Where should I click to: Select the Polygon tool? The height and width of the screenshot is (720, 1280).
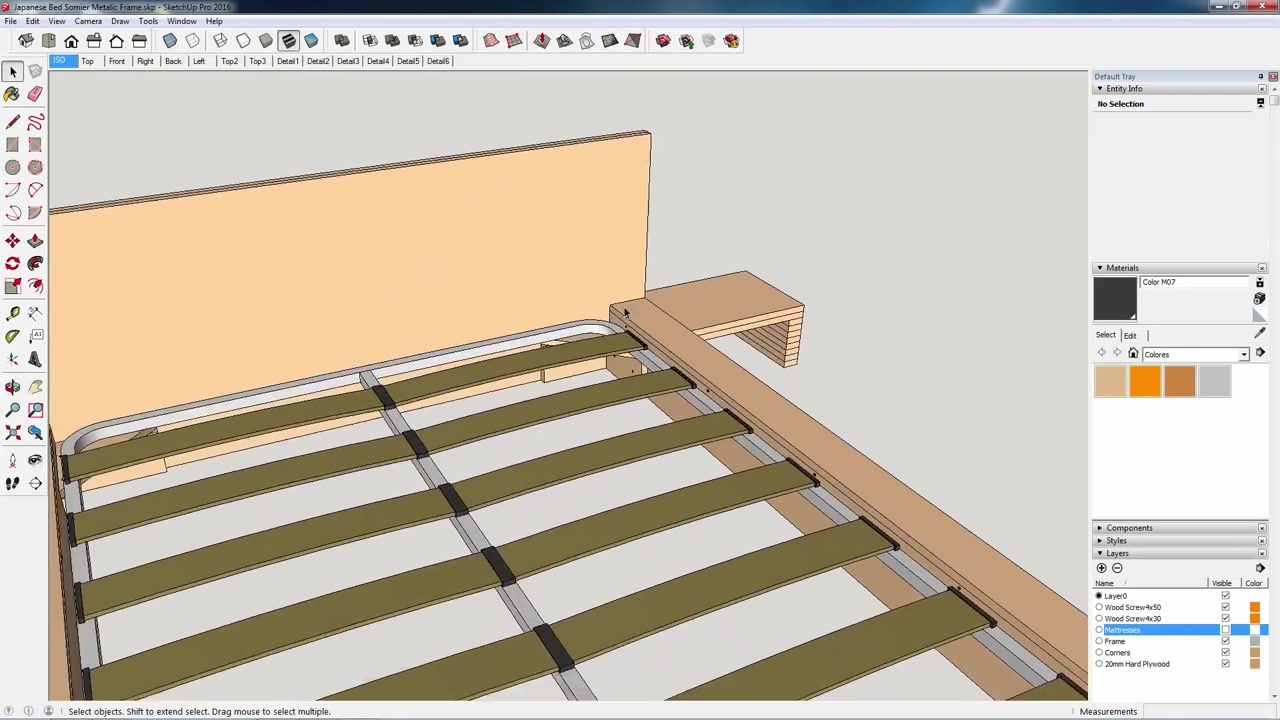pos(35,168)
